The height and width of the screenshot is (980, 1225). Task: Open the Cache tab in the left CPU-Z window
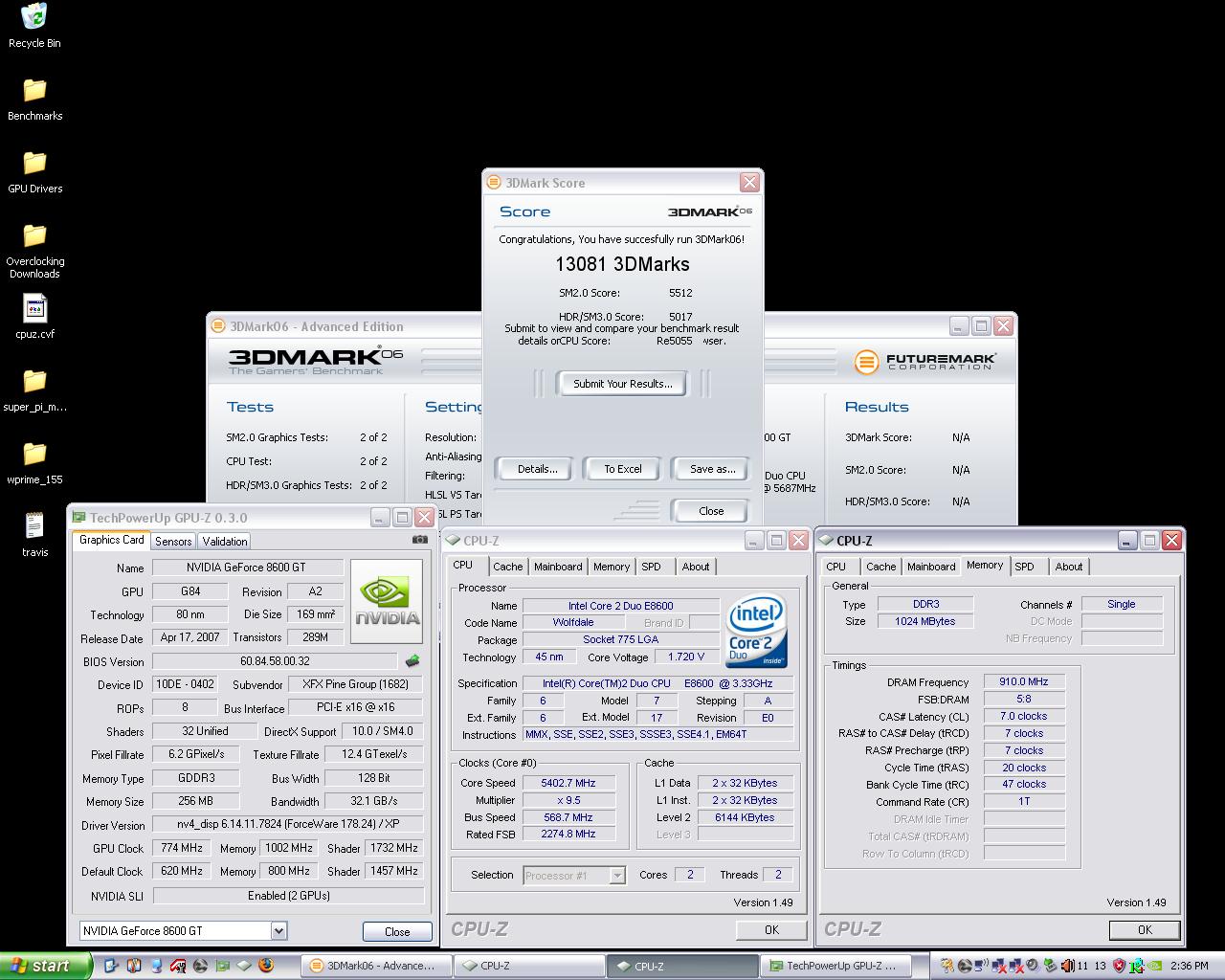pos(508,567)
